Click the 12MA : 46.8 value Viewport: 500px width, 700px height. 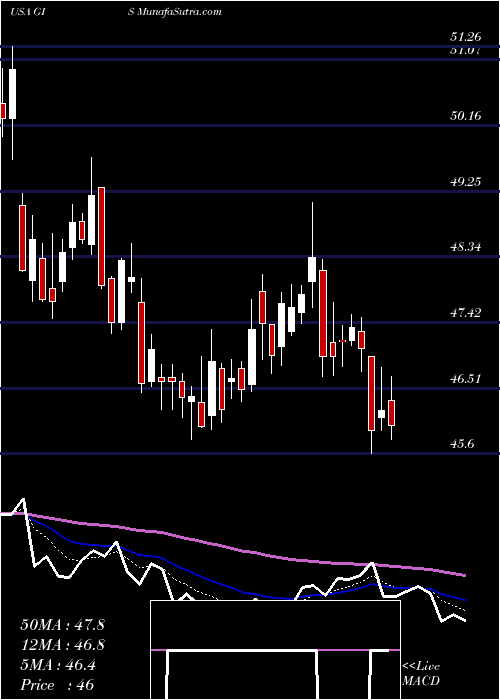[x=62, y=645]
